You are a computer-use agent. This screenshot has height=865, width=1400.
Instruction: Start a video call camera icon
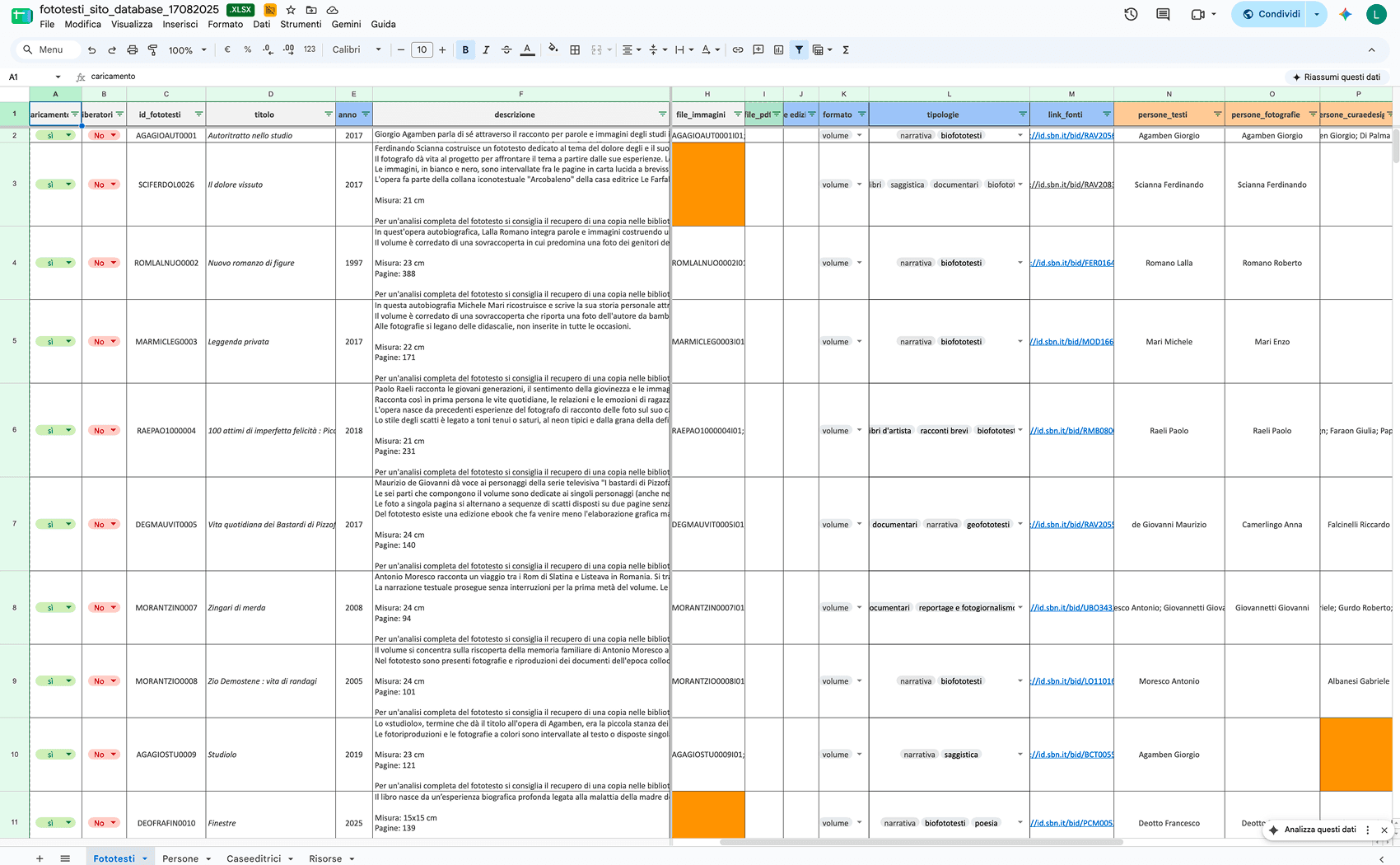1198,14
